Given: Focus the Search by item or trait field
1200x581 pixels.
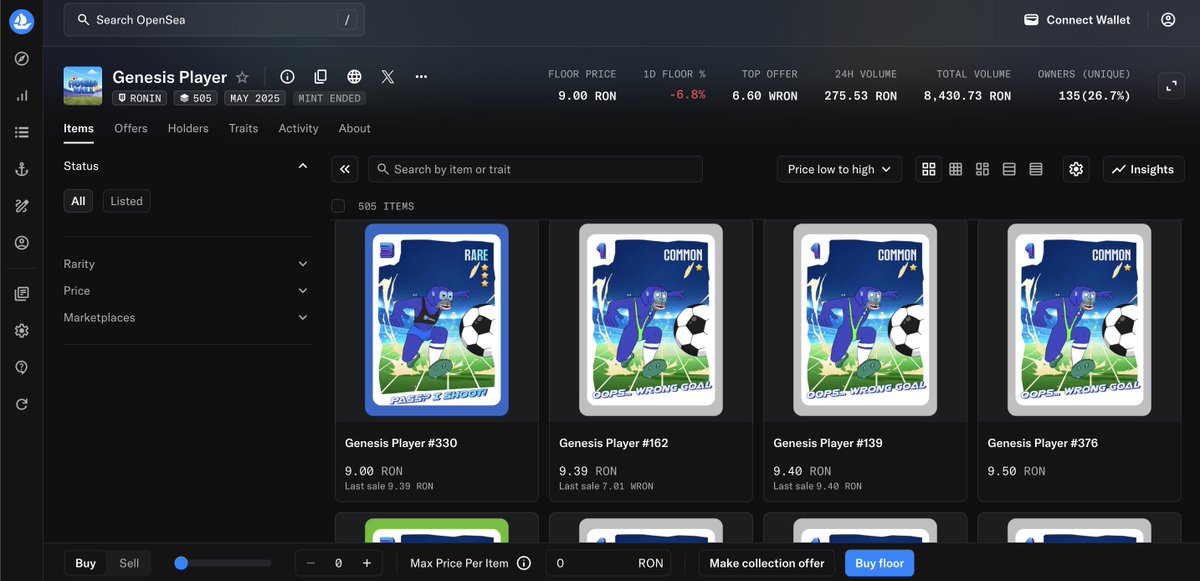Looking at the screenshot, I should (x=535, y=170).
